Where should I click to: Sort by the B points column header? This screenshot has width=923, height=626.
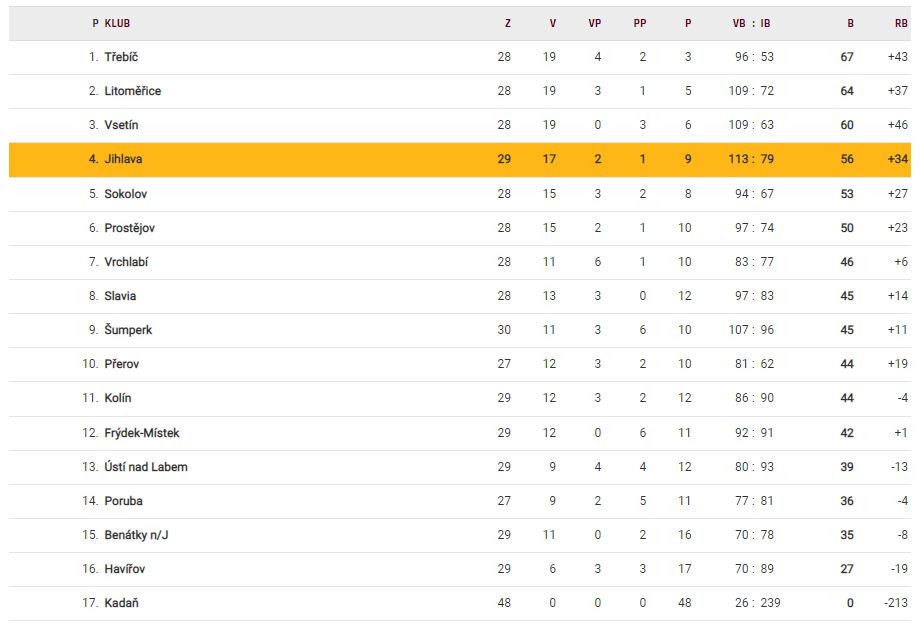tap(850, 23)
